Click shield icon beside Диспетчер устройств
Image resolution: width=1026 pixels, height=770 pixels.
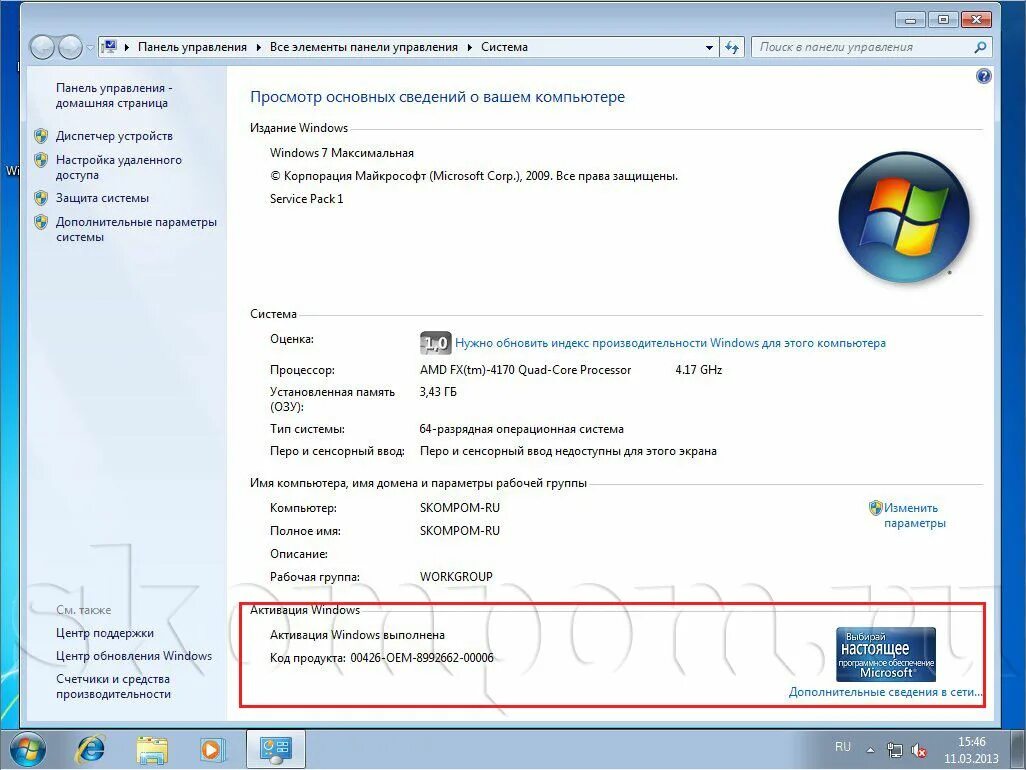[x=41, y=136]
